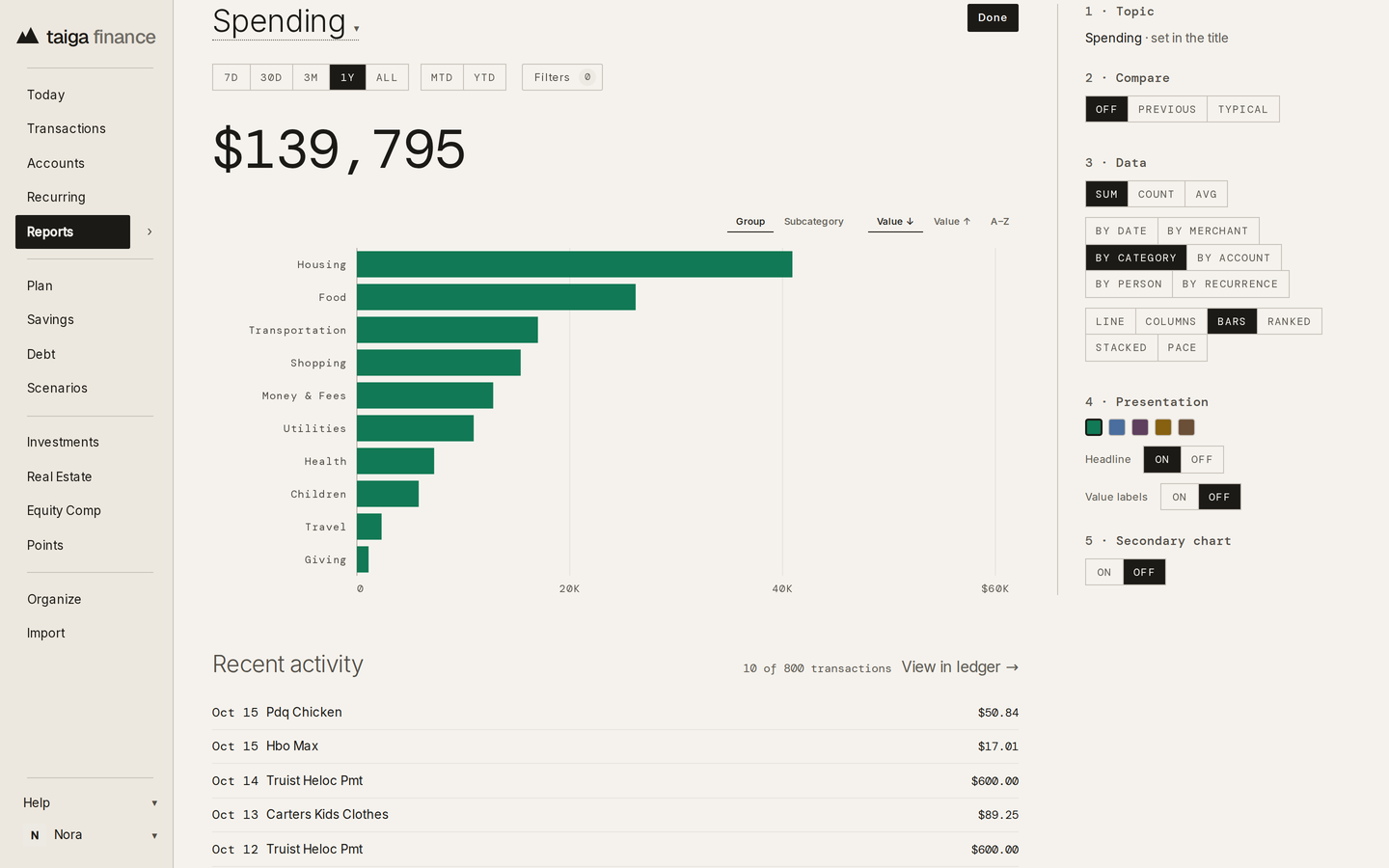This screenshot has height=868, width=1389.
Task: Open the Points page
Action: [45, 545]
